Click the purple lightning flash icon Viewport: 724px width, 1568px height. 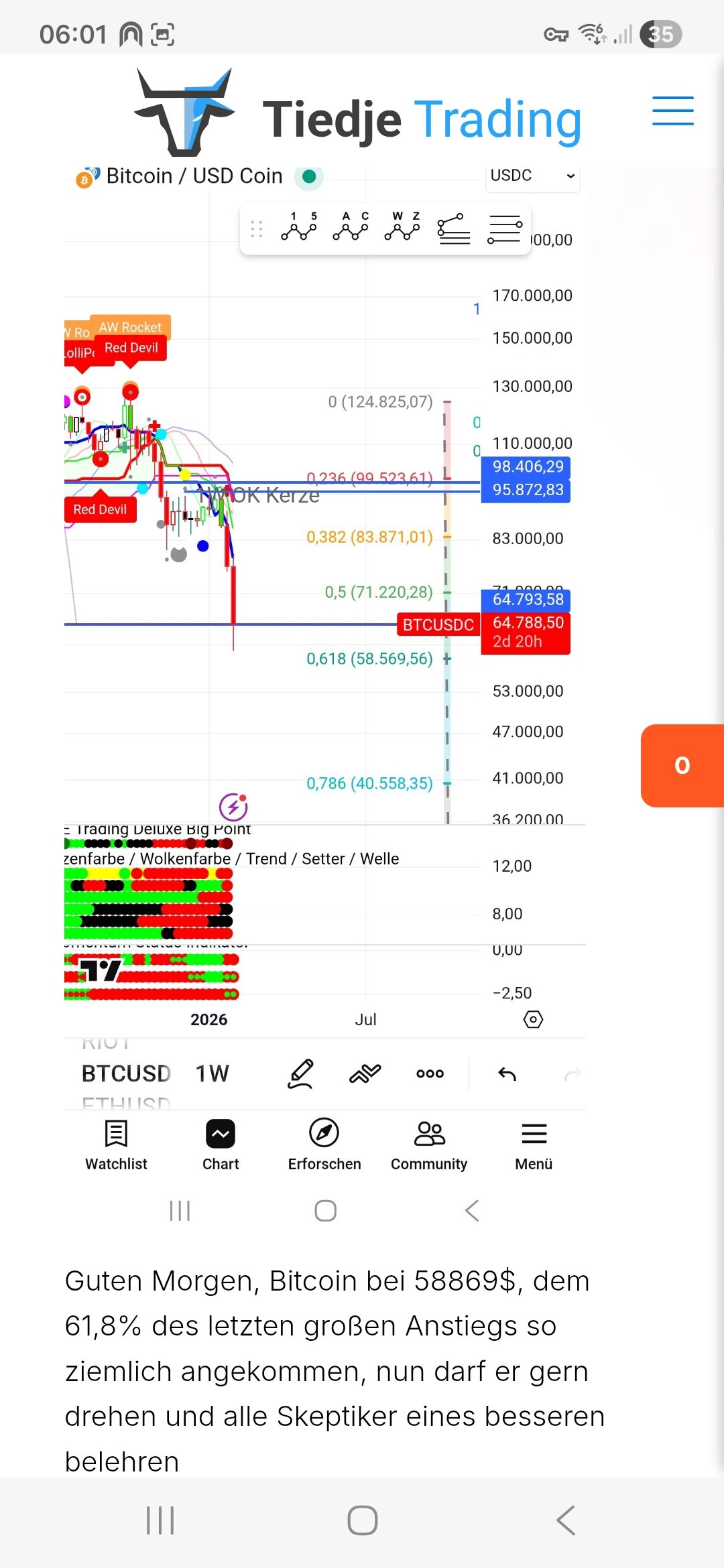233,807
